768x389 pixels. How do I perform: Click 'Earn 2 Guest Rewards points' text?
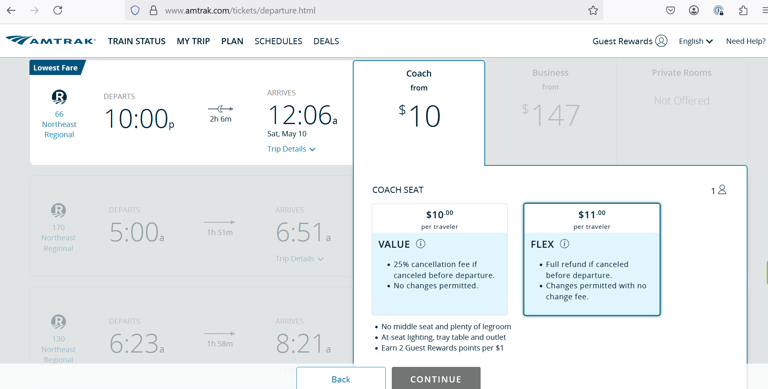[442, 348]
